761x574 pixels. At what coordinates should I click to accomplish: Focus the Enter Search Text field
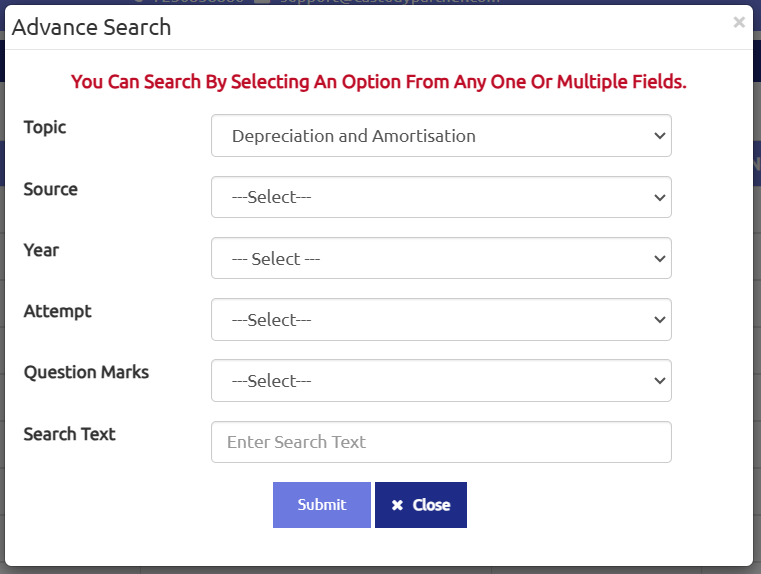pyautogui.click(x=440, y=442)
